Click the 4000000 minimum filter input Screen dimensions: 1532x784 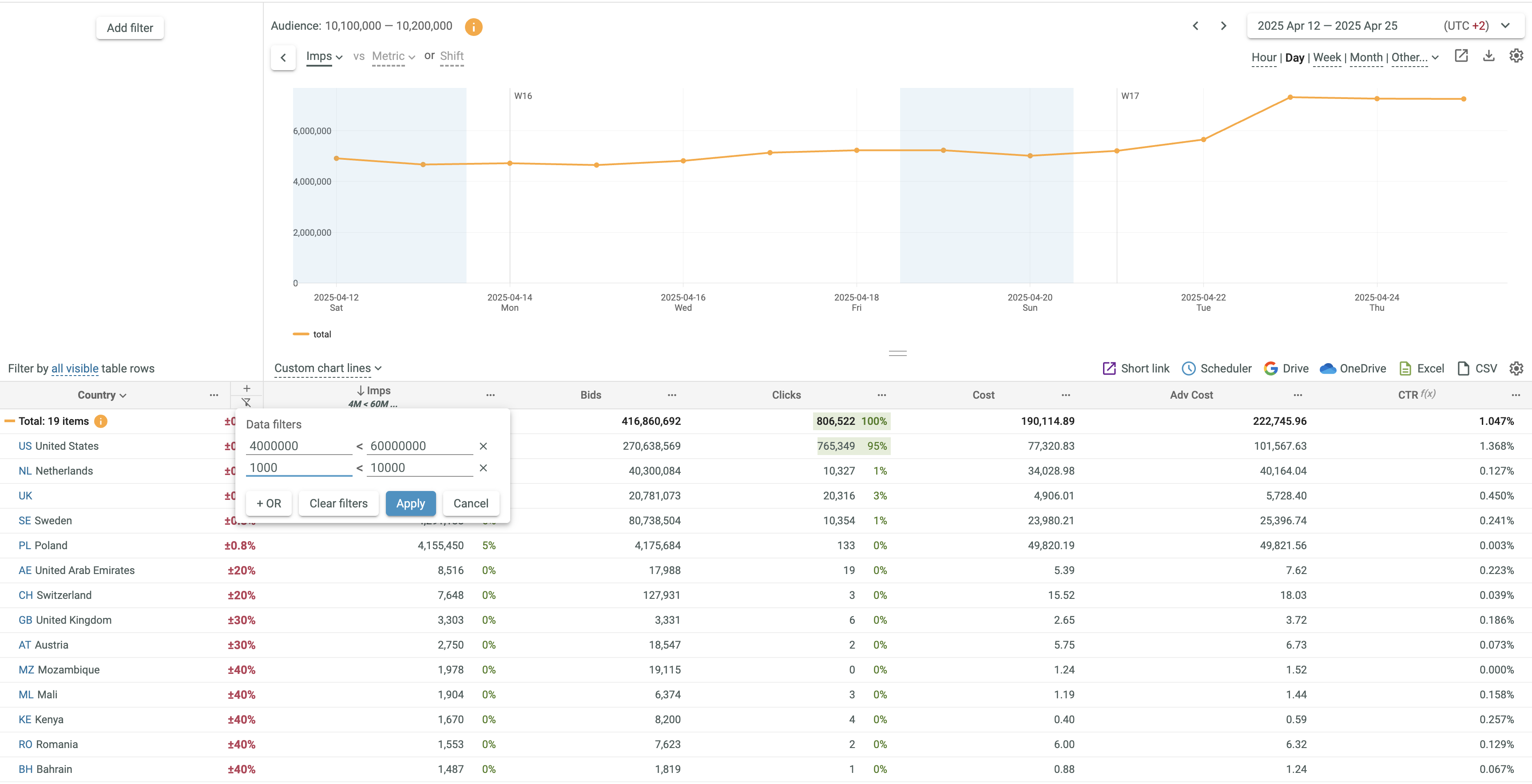(298, 447)
